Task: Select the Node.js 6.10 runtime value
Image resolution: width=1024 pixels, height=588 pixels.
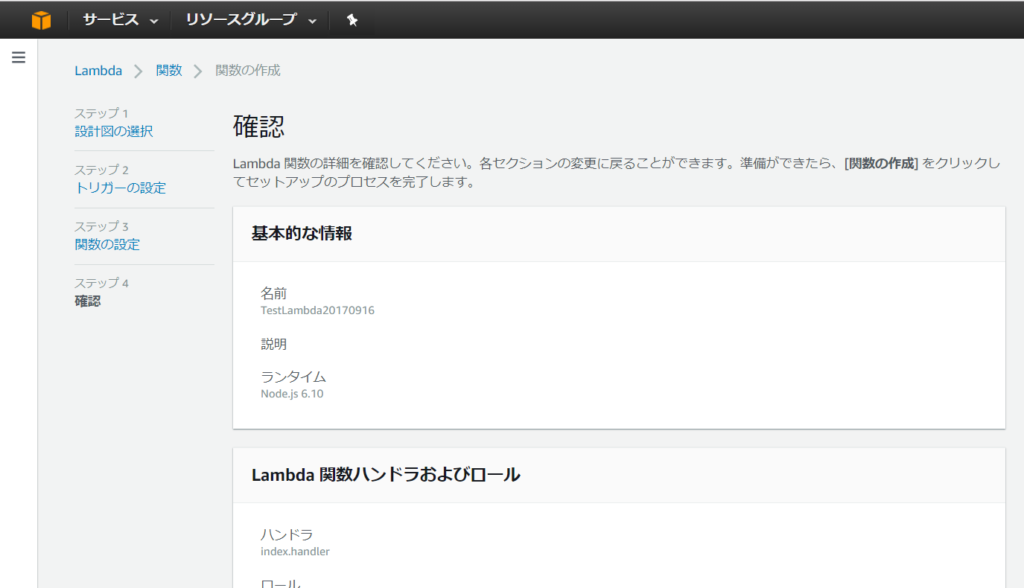Action: click(x=292, y=394)
